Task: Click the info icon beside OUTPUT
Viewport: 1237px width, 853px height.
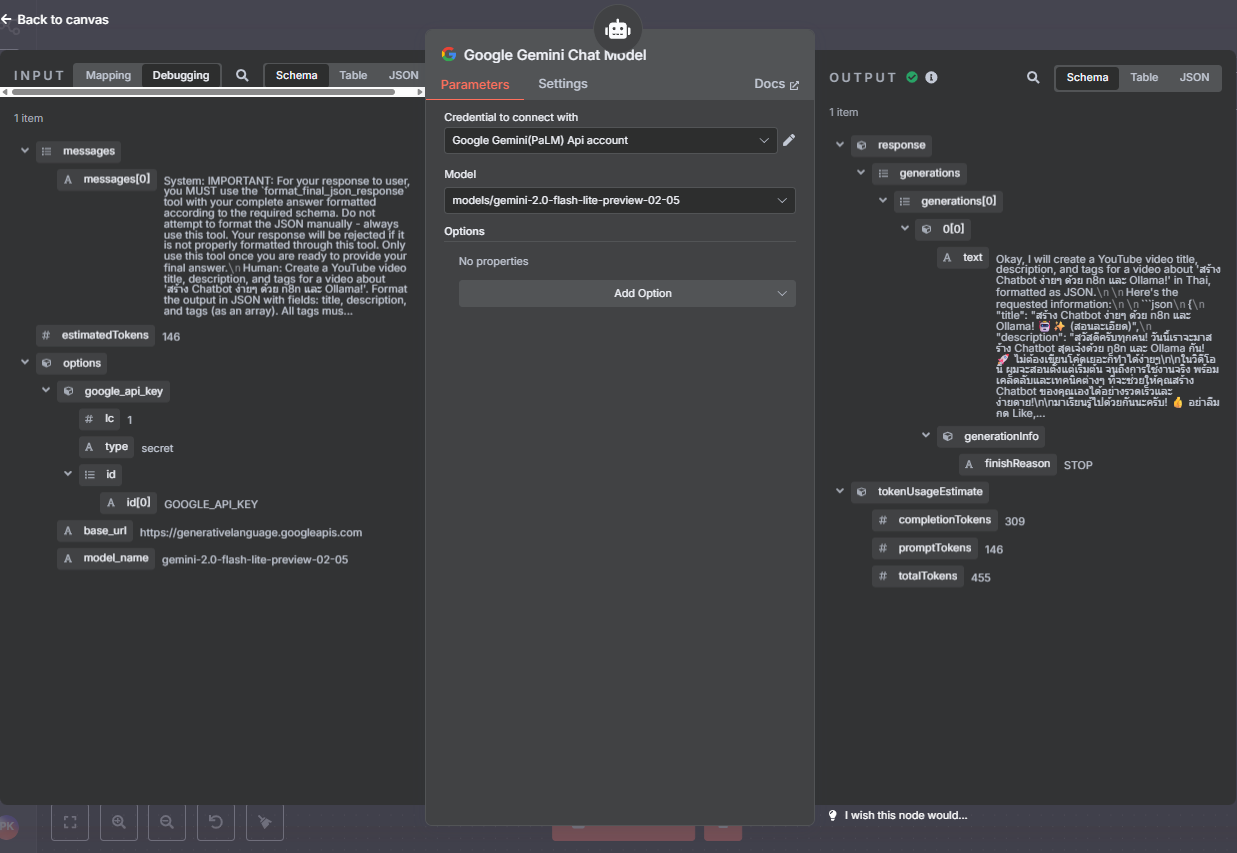Action: pos(931,77)
